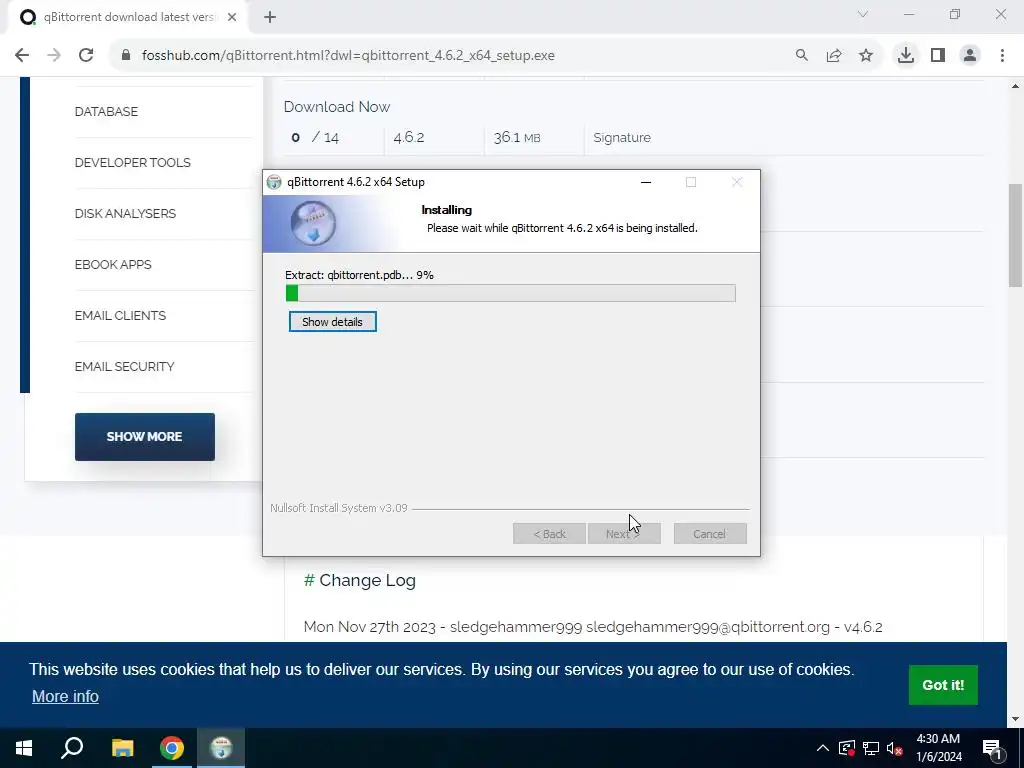1024x768 pixels.
Task: Reload the fosshub page
Action: point(86,56)
